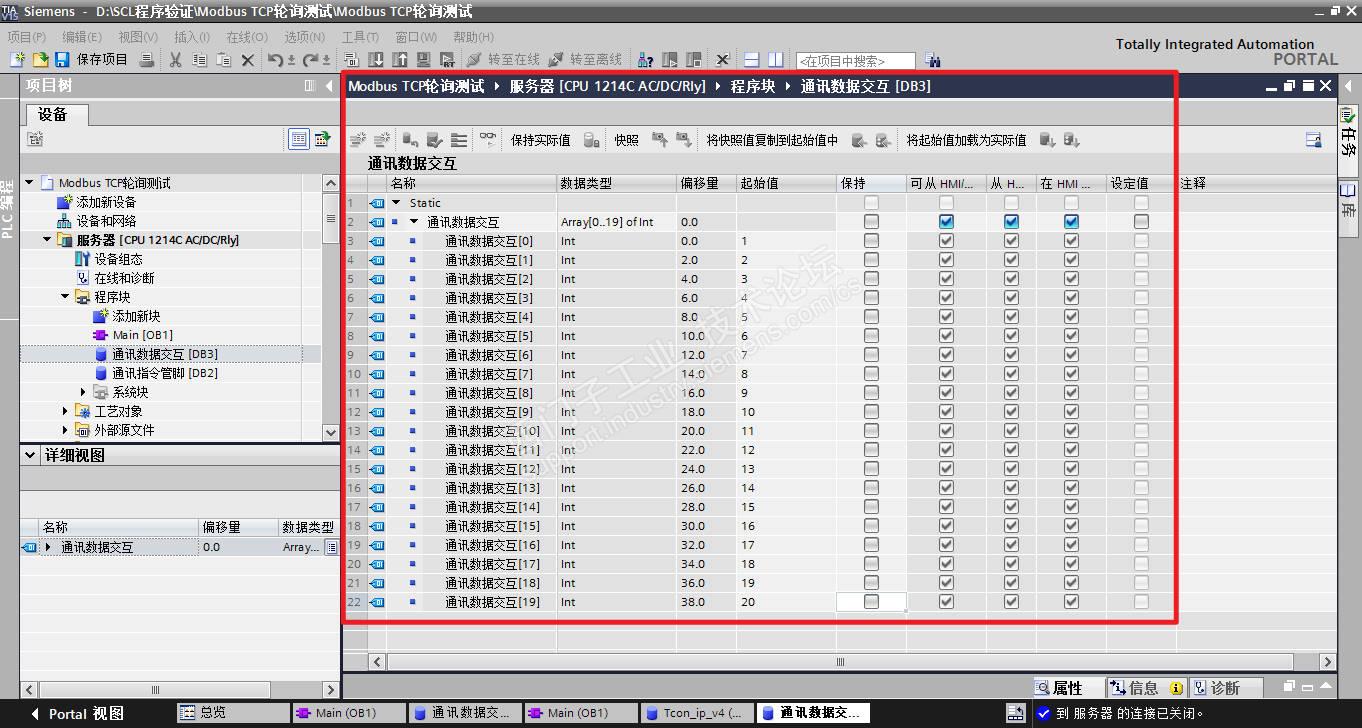1362x728 pixels.
Task: Toggle 从H... checkbox for 通讯数据交互 array row
Action: point(1011,222)
